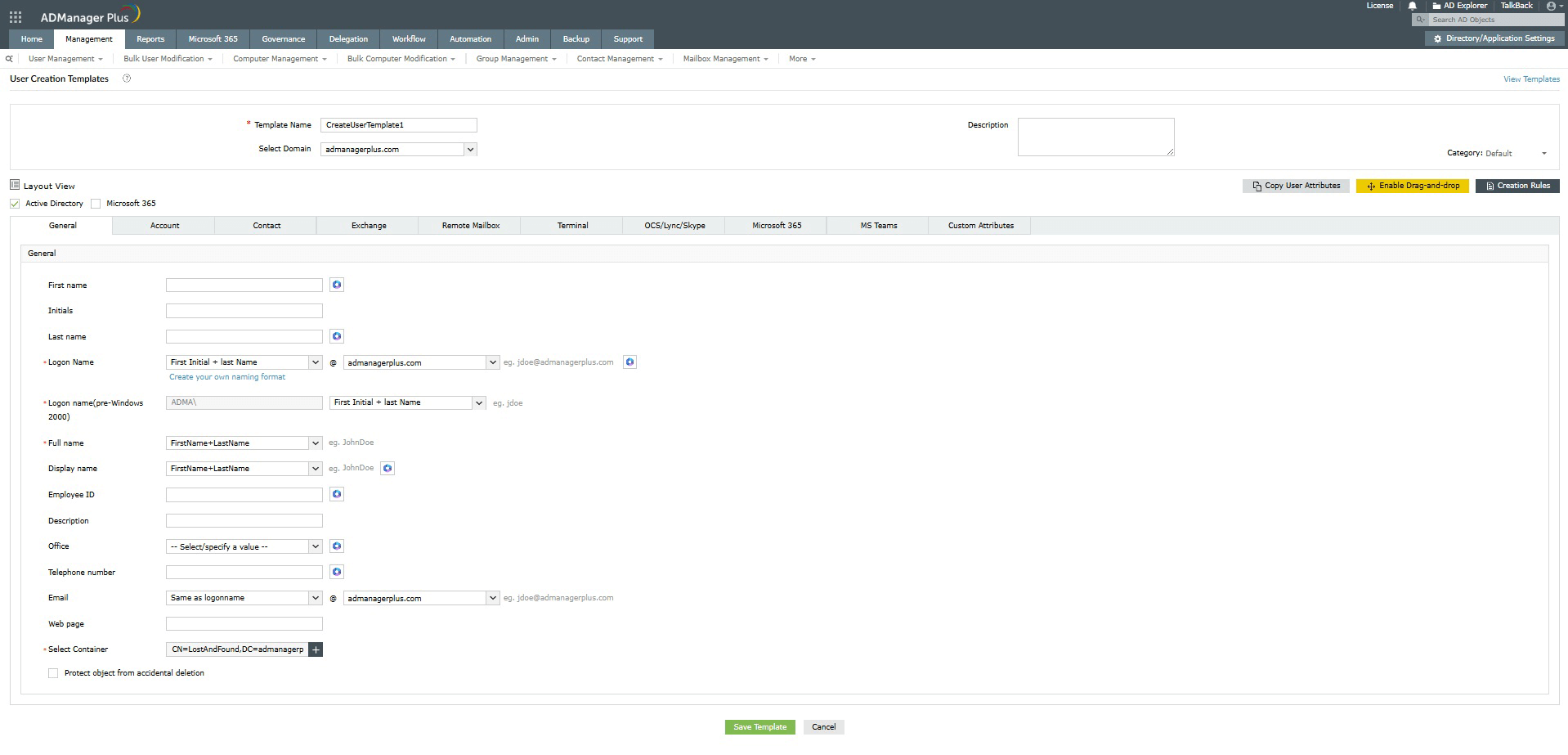Screen dimensions: 1568x755
Task: Enable the Microsoft 365 checkbox
Action: coord(96,203)
